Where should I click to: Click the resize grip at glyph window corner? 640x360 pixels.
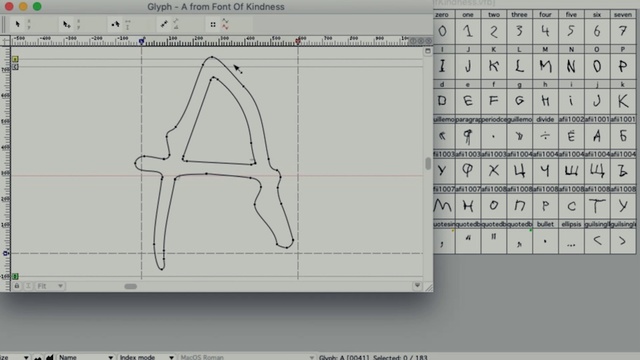click(429, 287)
